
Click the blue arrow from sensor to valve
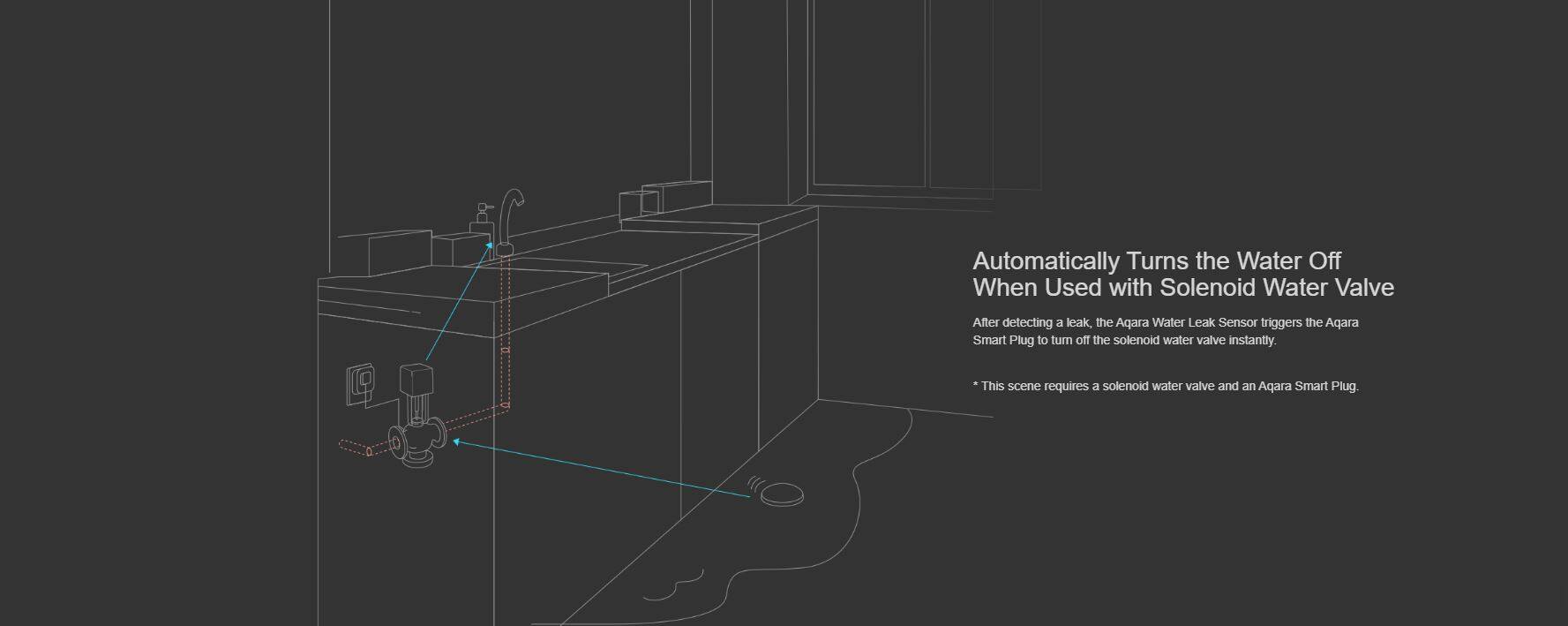tap(600, 469)
